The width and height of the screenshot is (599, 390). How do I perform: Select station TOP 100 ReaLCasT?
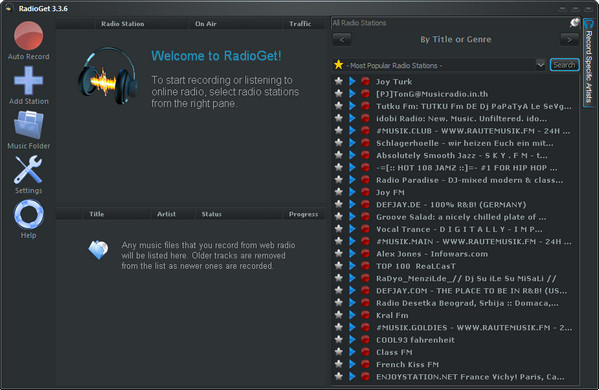tap(416, 266)
